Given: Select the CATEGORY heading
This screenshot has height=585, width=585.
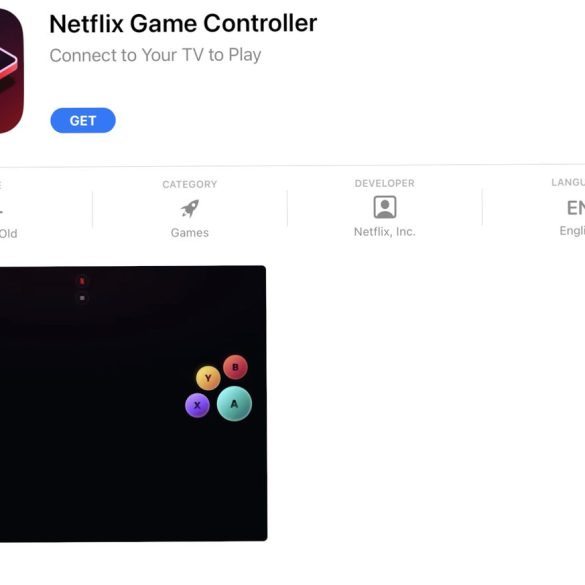Looking at the screenshot, I should click(x=190, y=184).
